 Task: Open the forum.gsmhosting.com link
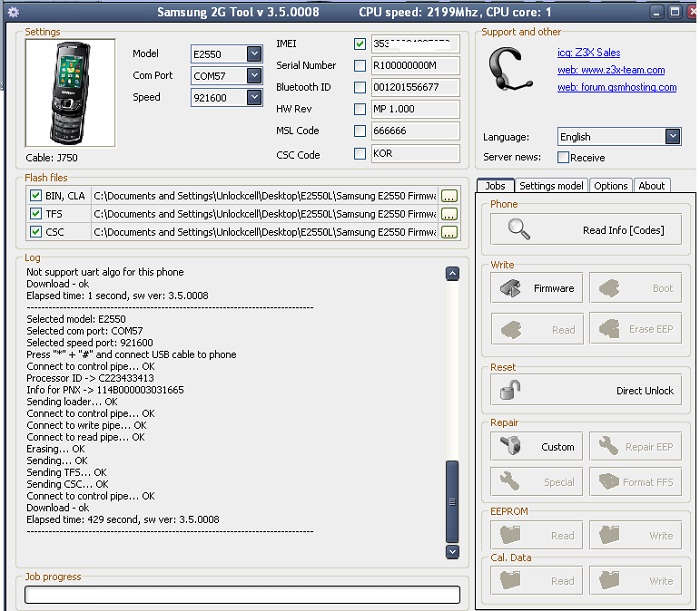617,87
